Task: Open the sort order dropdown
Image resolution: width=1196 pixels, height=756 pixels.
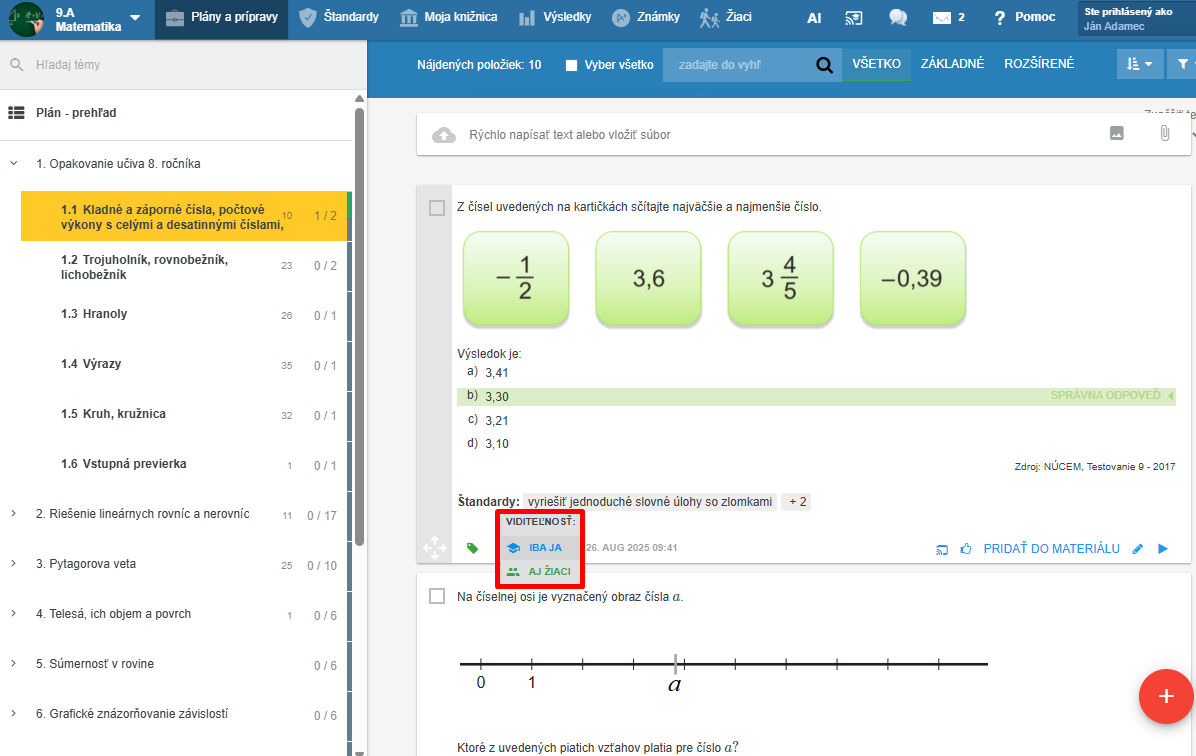Action: coord(1139,64)
